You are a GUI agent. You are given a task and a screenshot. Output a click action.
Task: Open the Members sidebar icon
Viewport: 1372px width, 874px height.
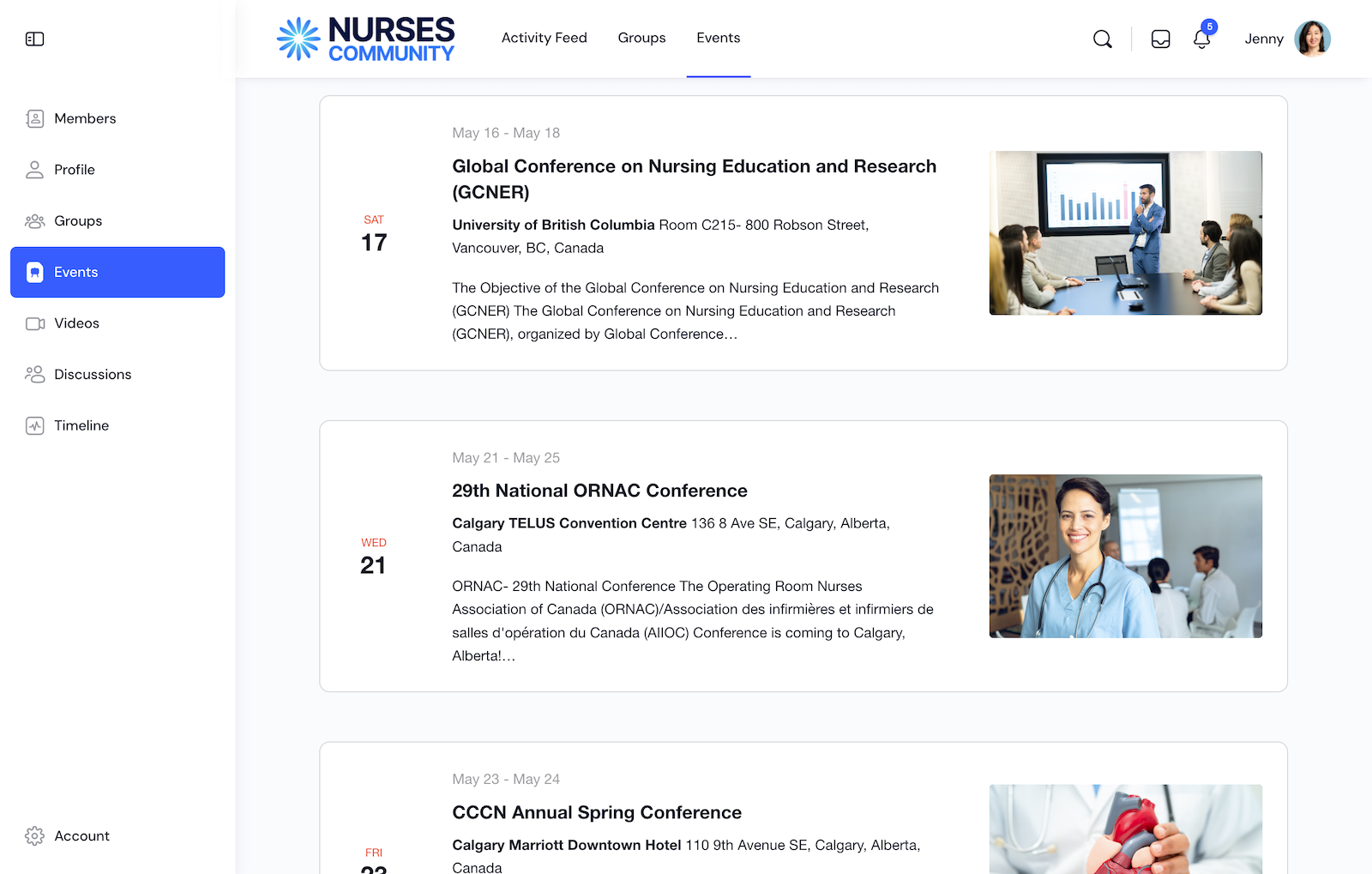click(x=35, y=118)
